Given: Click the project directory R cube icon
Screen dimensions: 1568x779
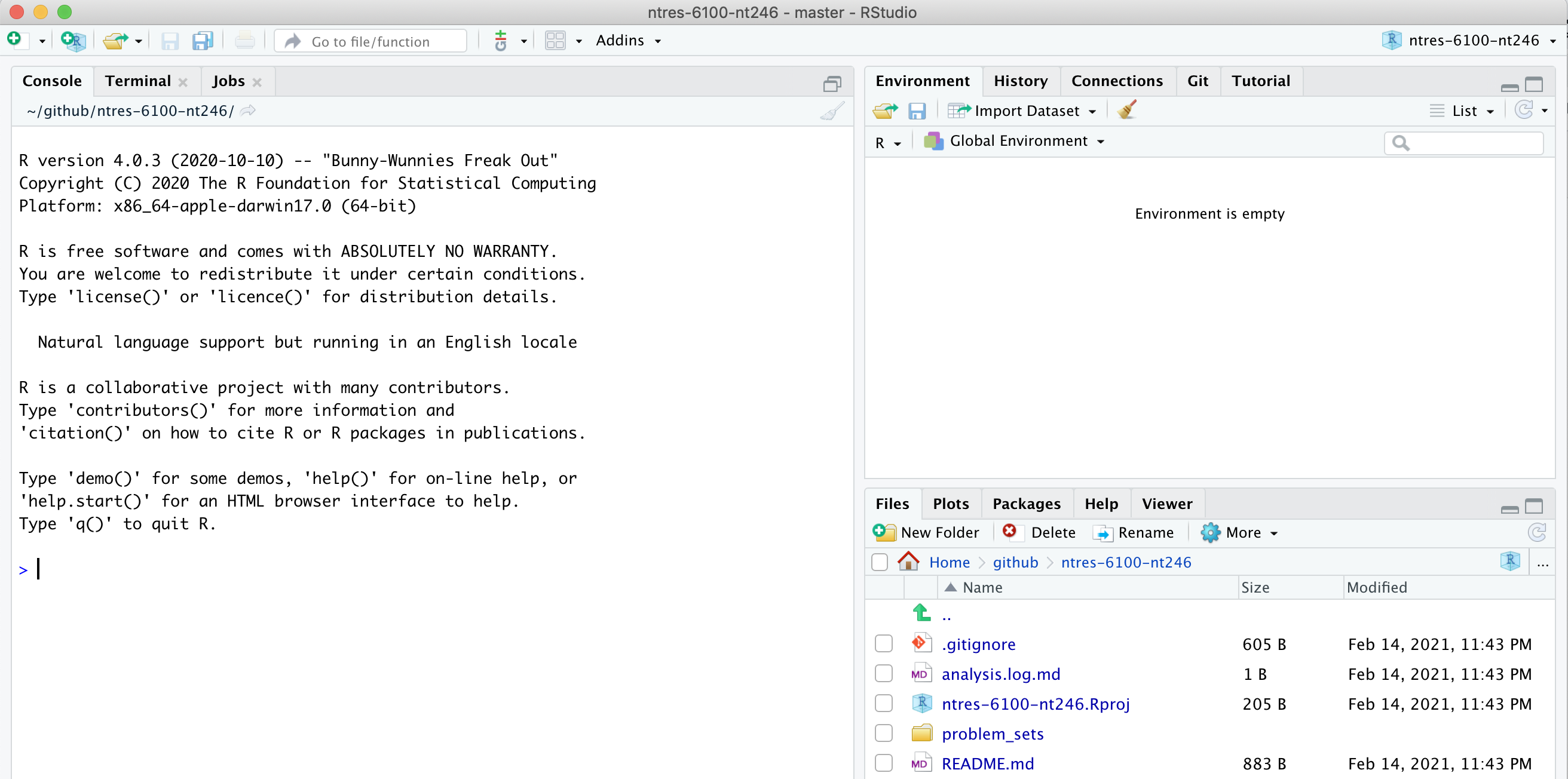Looking at the screenshot, I should (x=1510, y=561).
